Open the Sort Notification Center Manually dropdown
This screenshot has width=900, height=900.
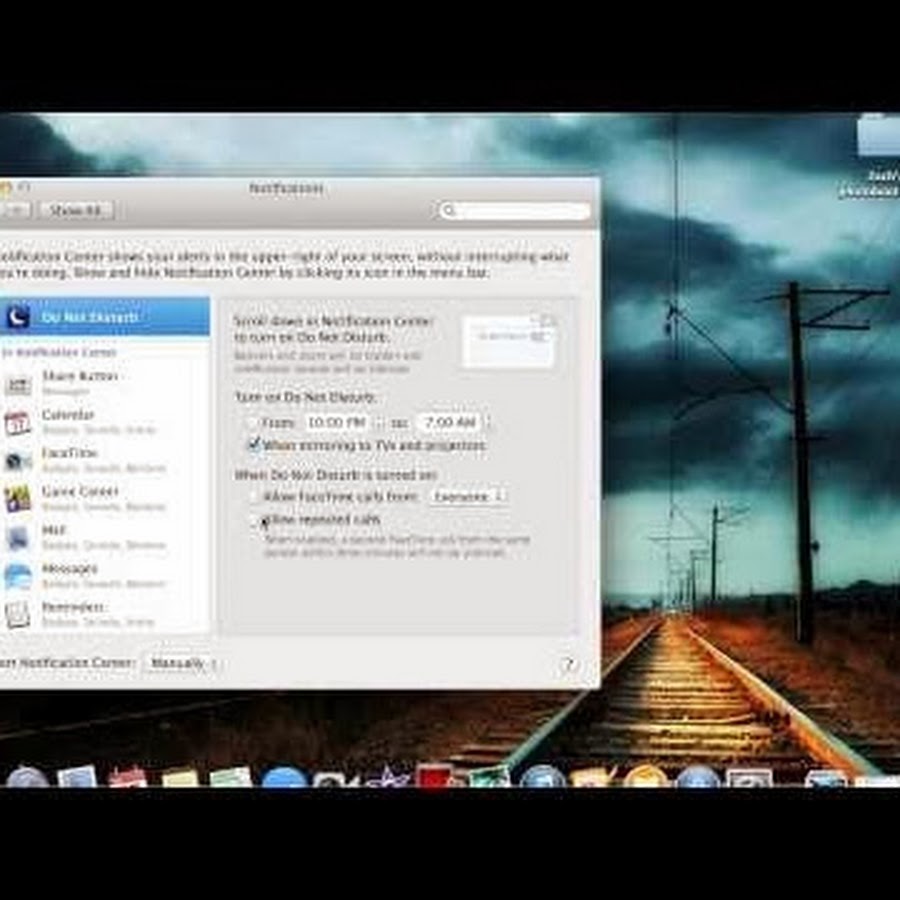coord(183,663)
